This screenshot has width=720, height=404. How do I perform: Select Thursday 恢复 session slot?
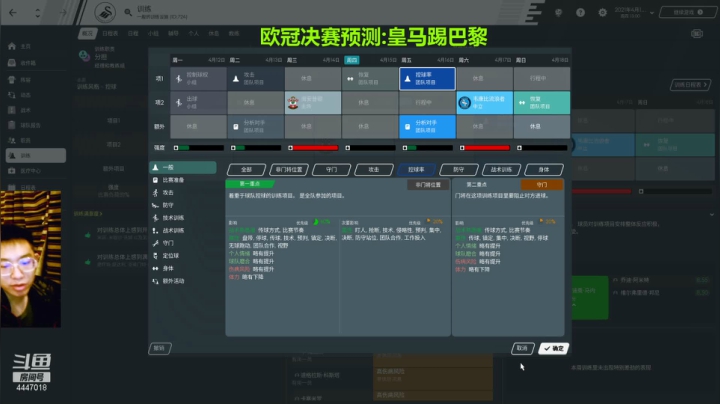click(x=370, y=79)
